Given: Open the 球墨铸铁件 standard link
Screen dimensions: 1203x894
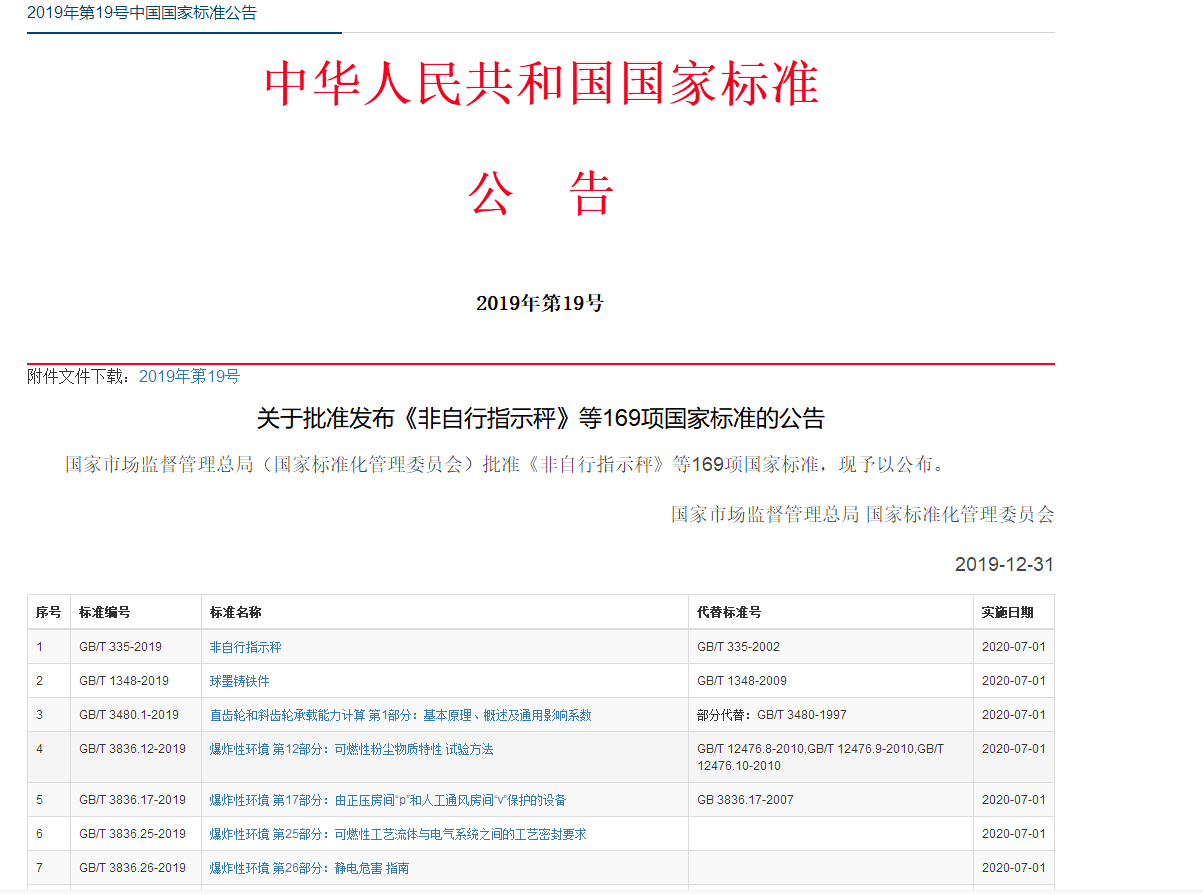Looking at the screenshot, I should click(x=239, y=681).
